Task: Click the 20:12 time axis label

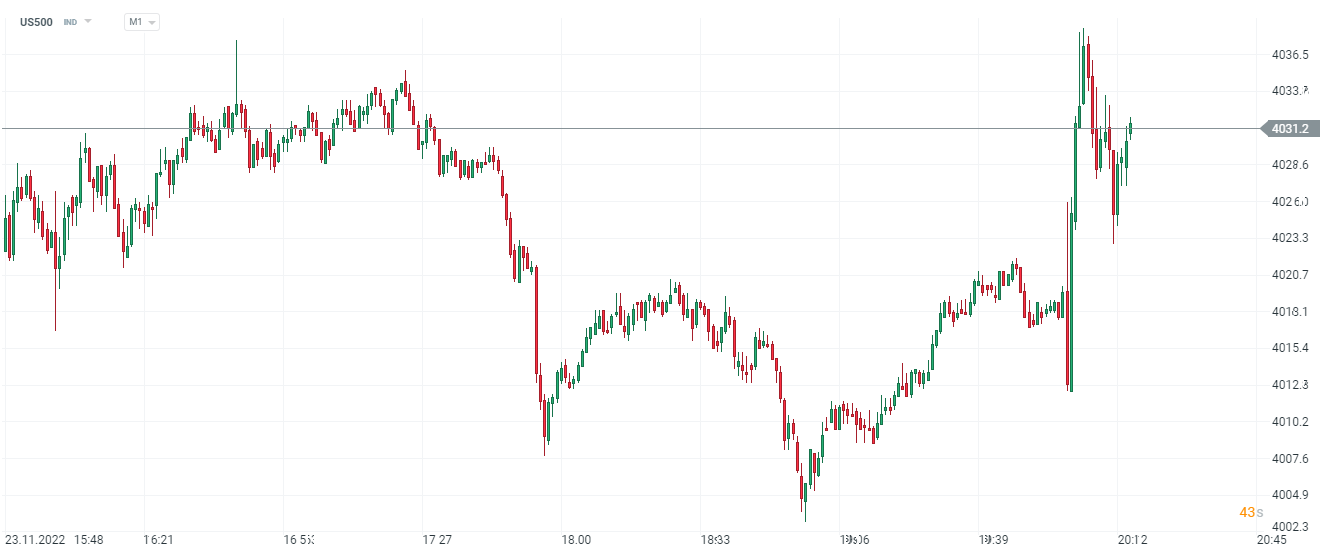Action: click(x=1132, y=540)
